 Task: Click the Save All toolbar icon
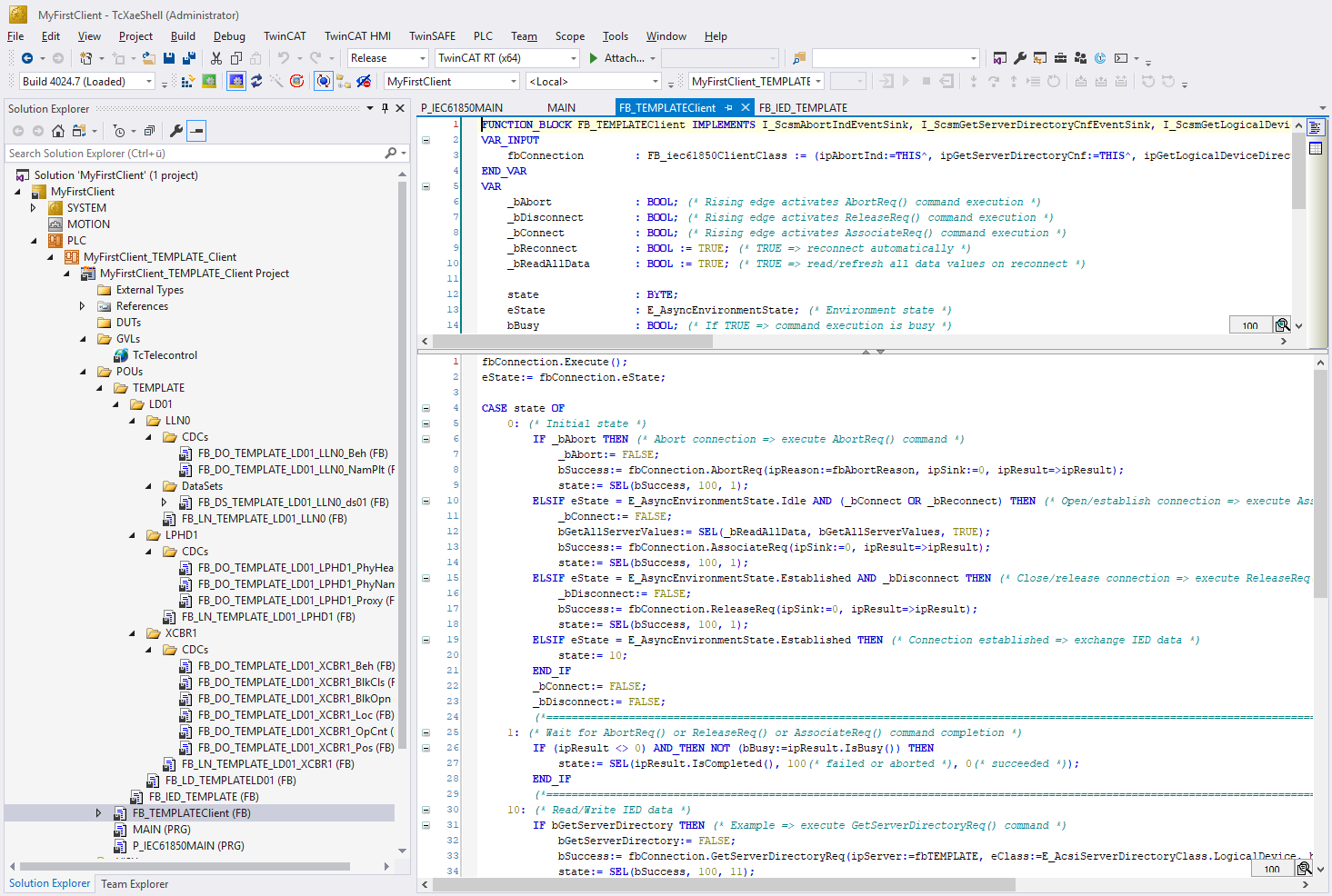(189, 58)
